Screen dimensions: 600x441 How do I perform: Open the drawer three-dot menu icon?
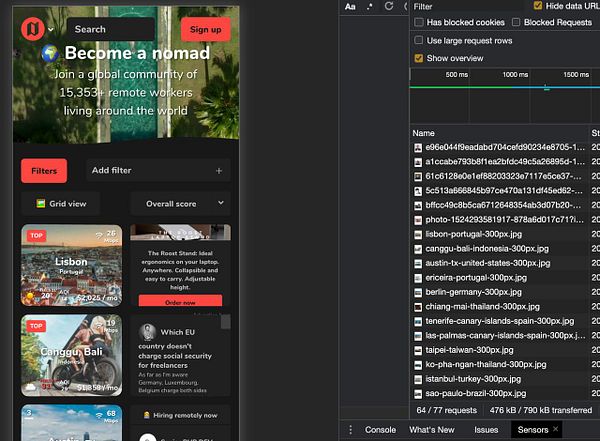[350, 429]
